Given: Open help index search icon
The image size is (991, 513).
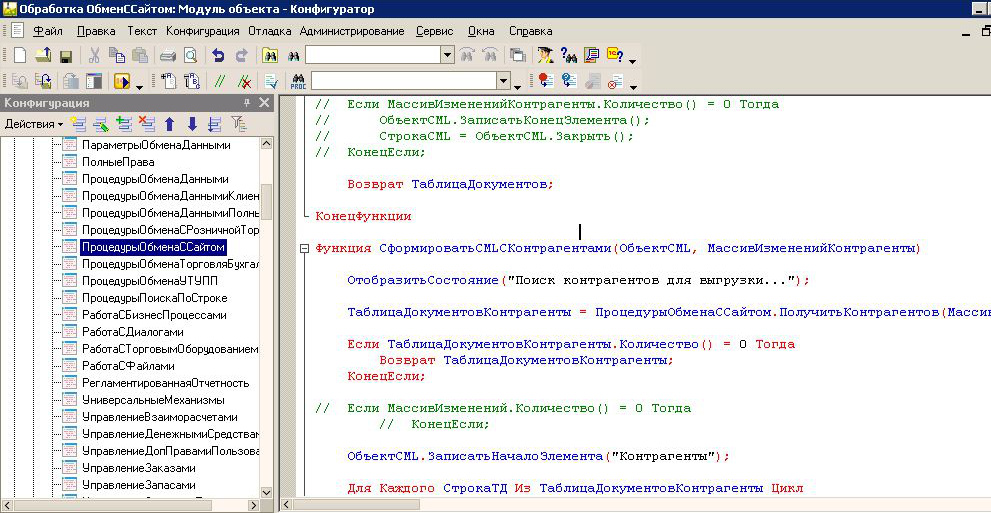Looking at the screenshot, I should 569,56.
